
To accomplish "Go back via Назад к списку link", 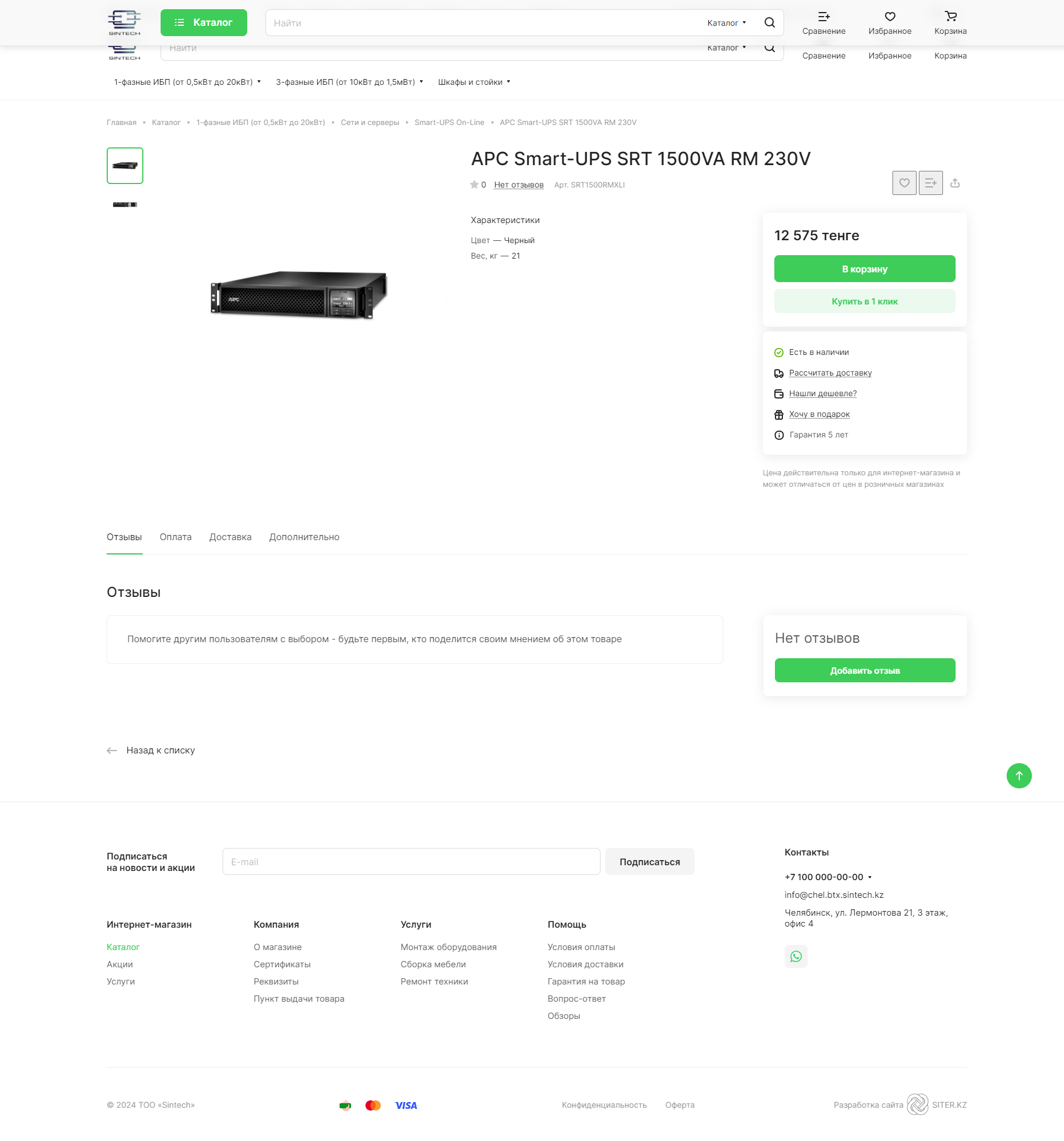I will click(x=160, y=750).
